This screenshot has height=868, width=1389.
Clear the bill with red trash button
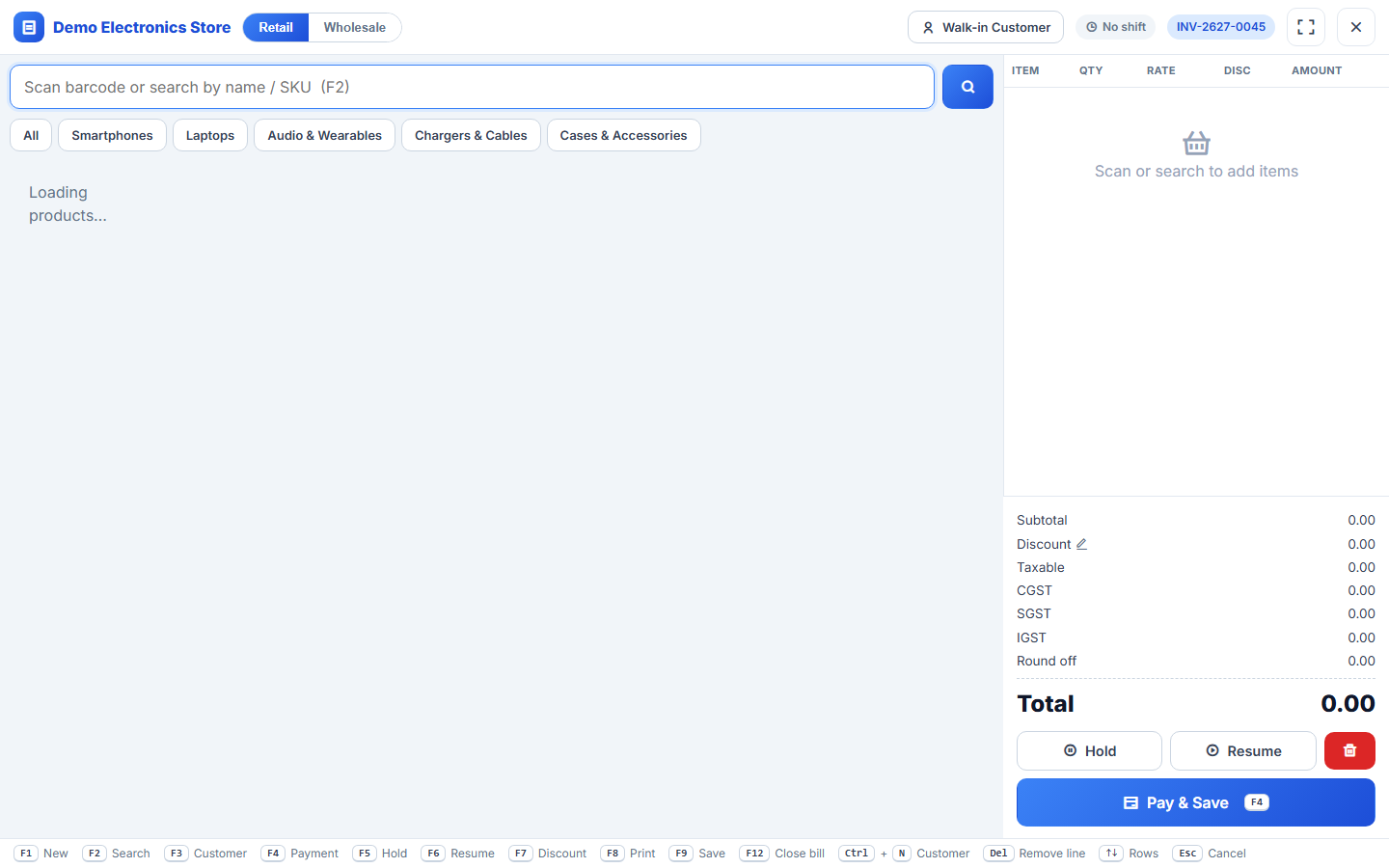point(1349,750)
